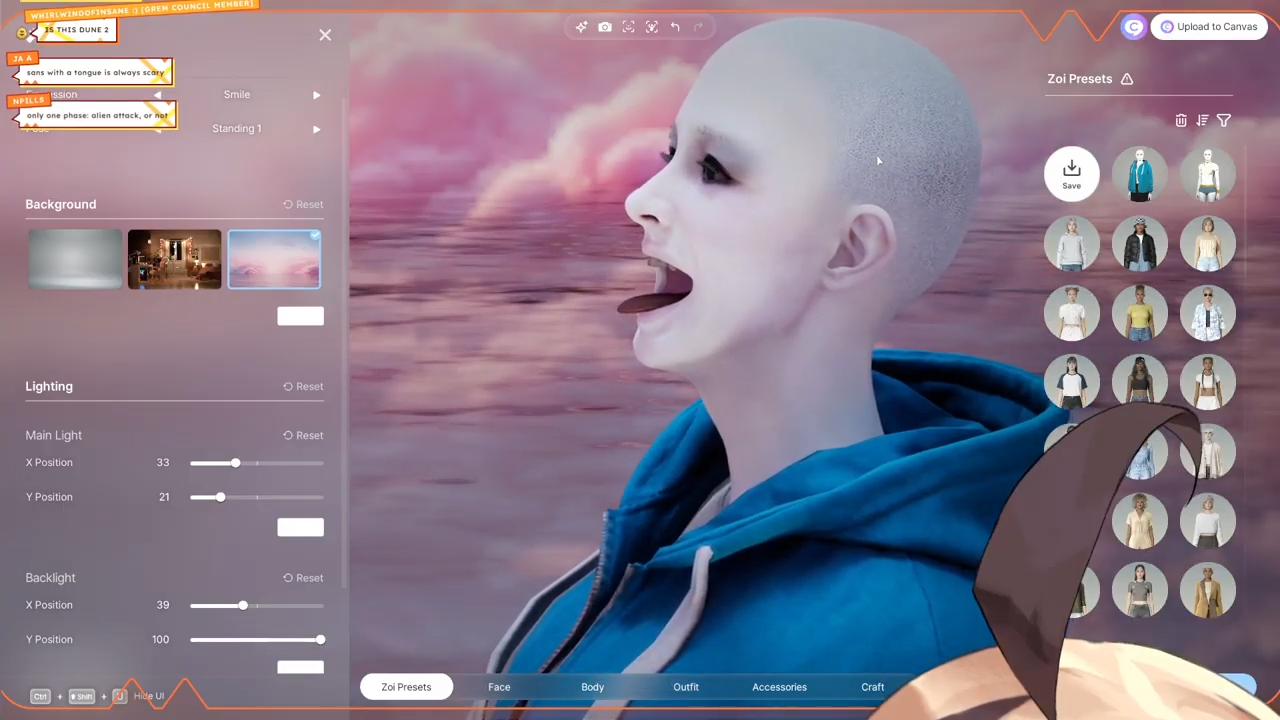Advance Standing 1 pose to next

pyautogui.click(x=317, y=129)
